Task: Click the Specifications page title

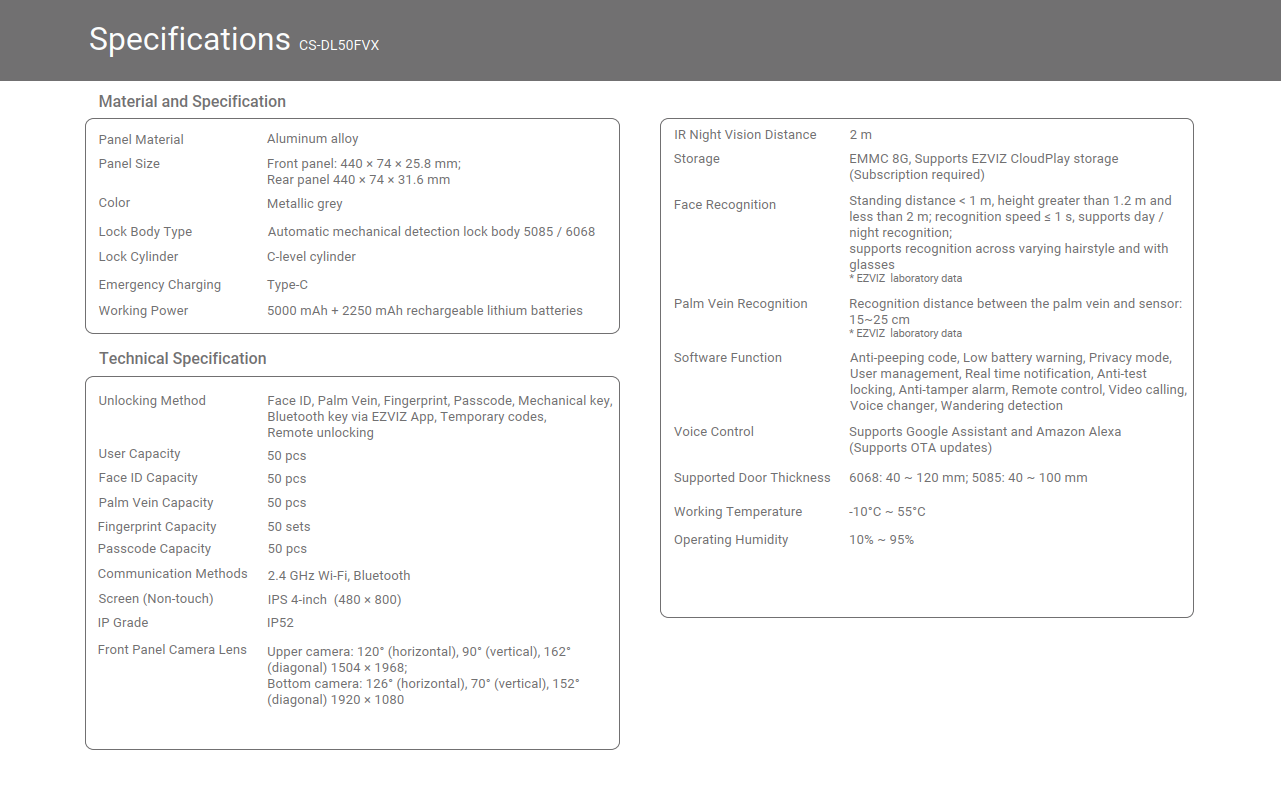Action: pos(189,39)
